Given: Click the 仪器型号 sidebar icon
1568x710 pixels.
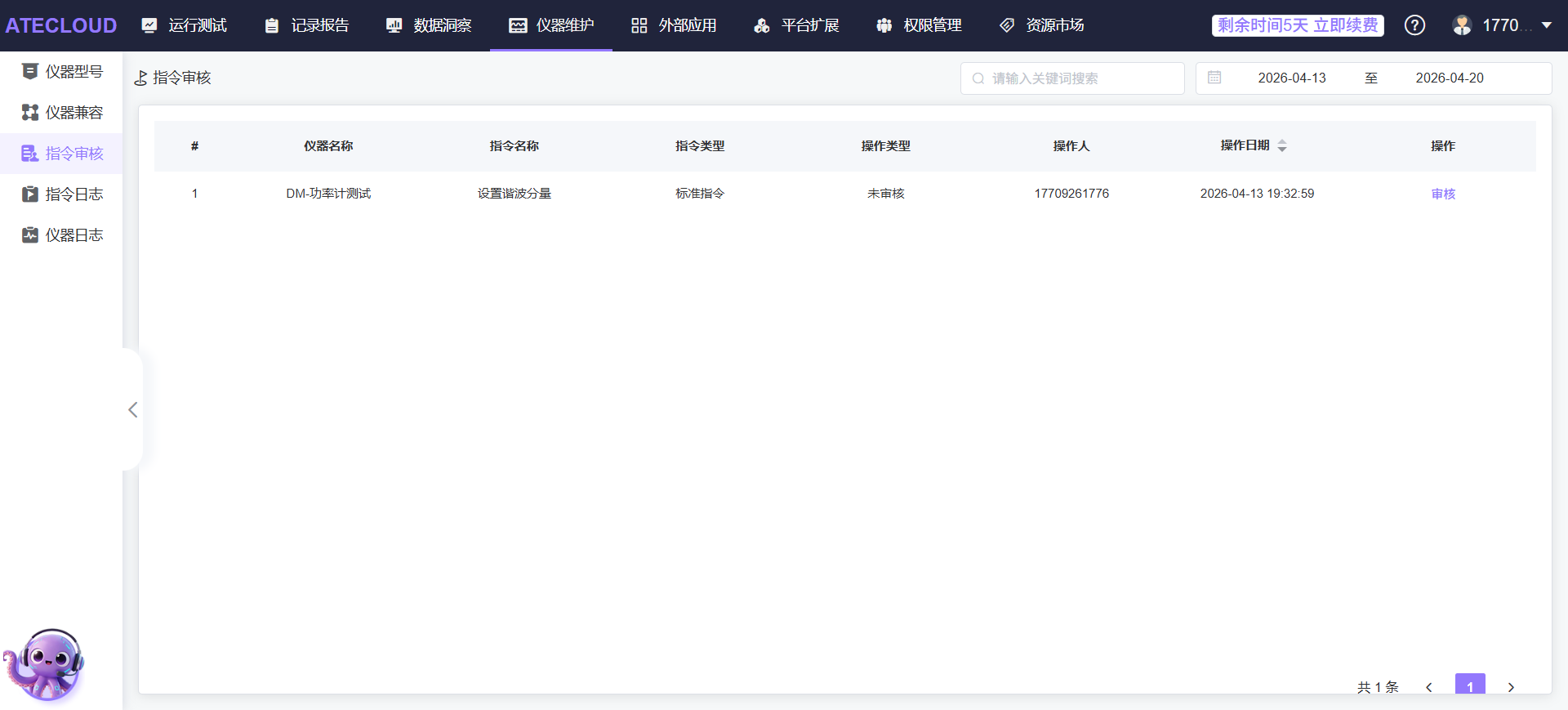Looking at the screenshot, I should (x=30, y=72).
